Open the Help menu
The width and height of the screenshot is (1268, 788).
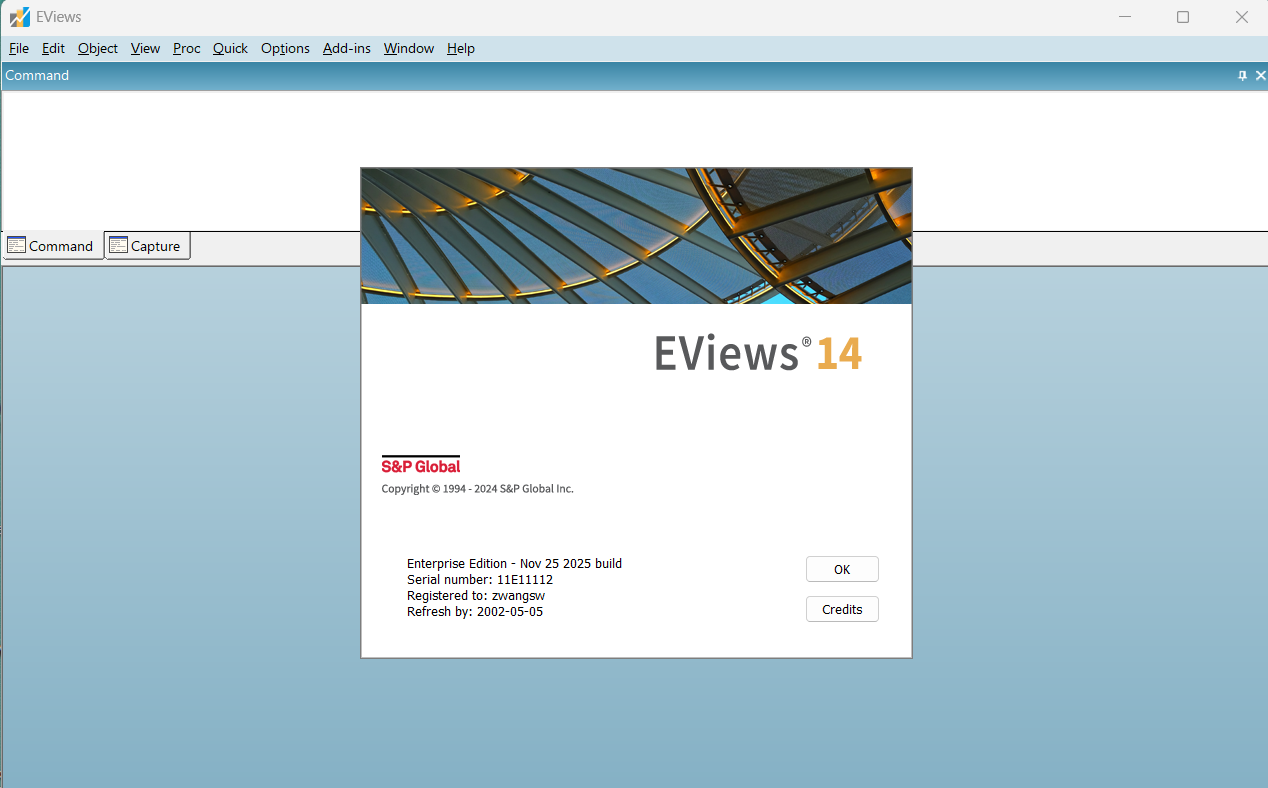point(461,48)
